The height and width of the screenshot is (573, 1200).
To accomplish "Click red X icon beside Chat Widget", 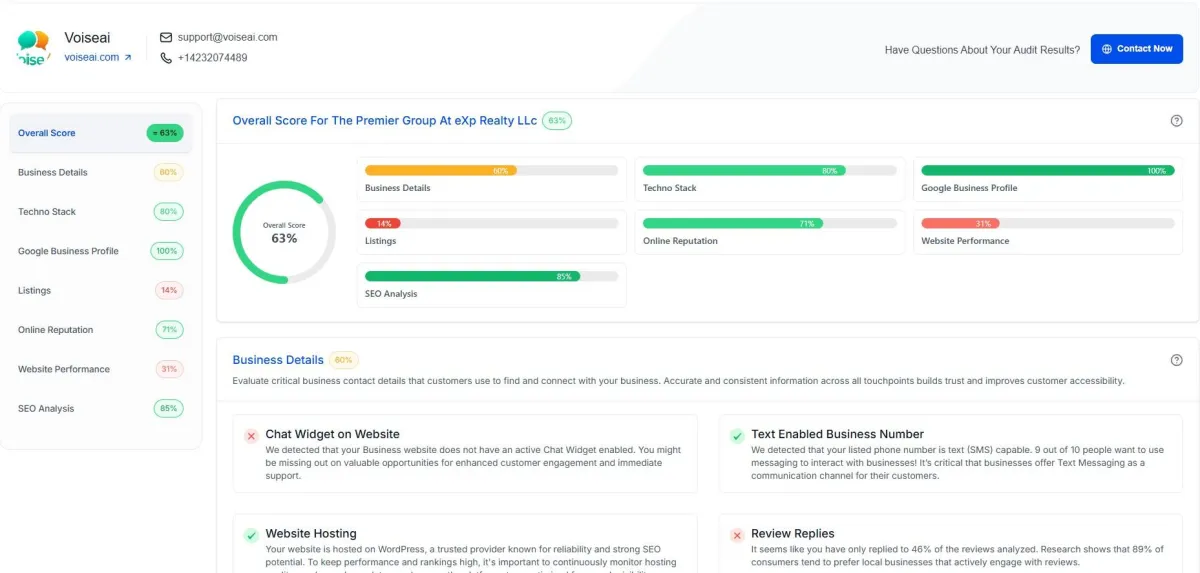I will click(x=251, y=436).
